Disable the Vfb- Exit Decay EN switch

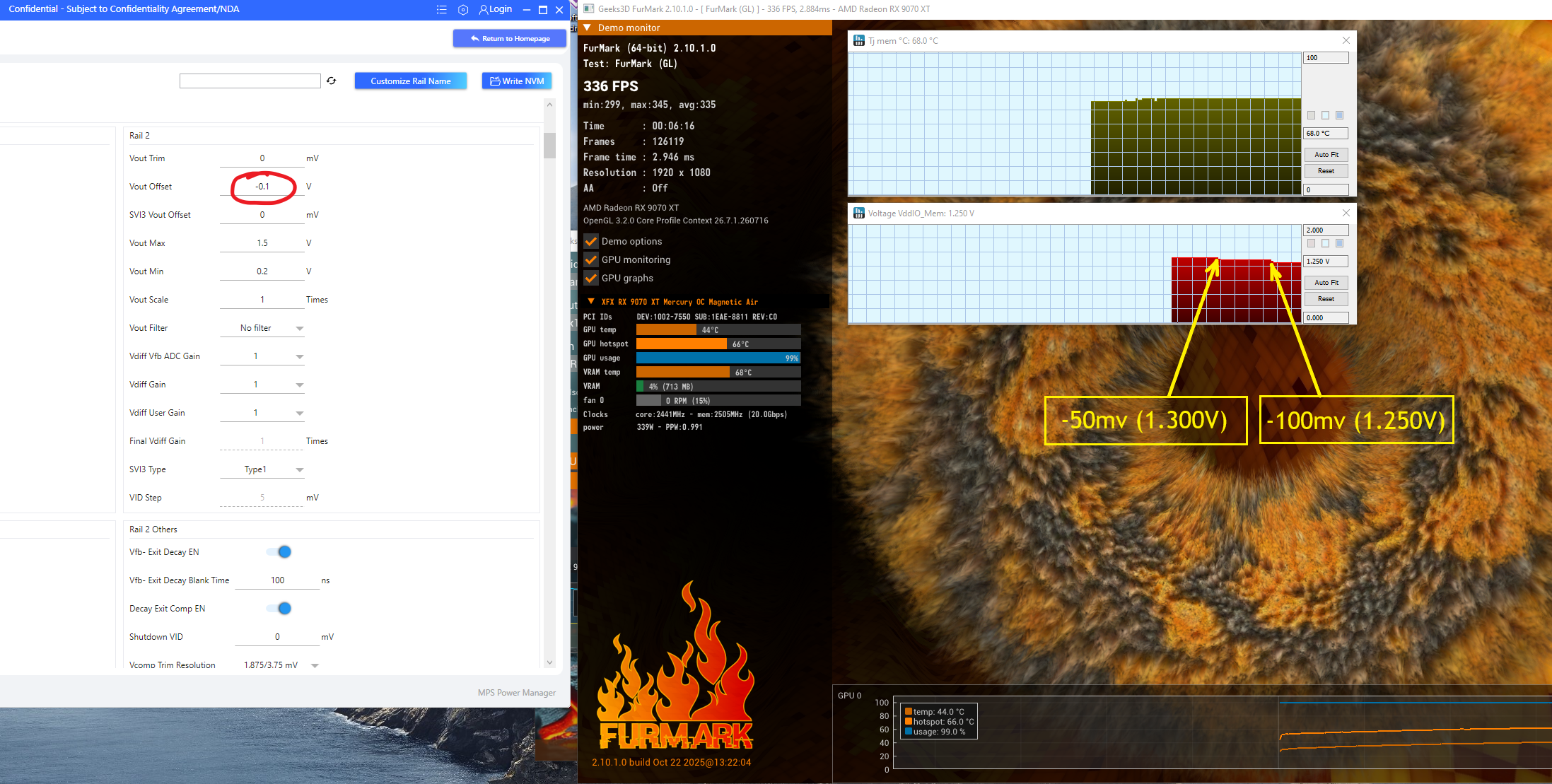pyautogui.click(x=279, y=552)
